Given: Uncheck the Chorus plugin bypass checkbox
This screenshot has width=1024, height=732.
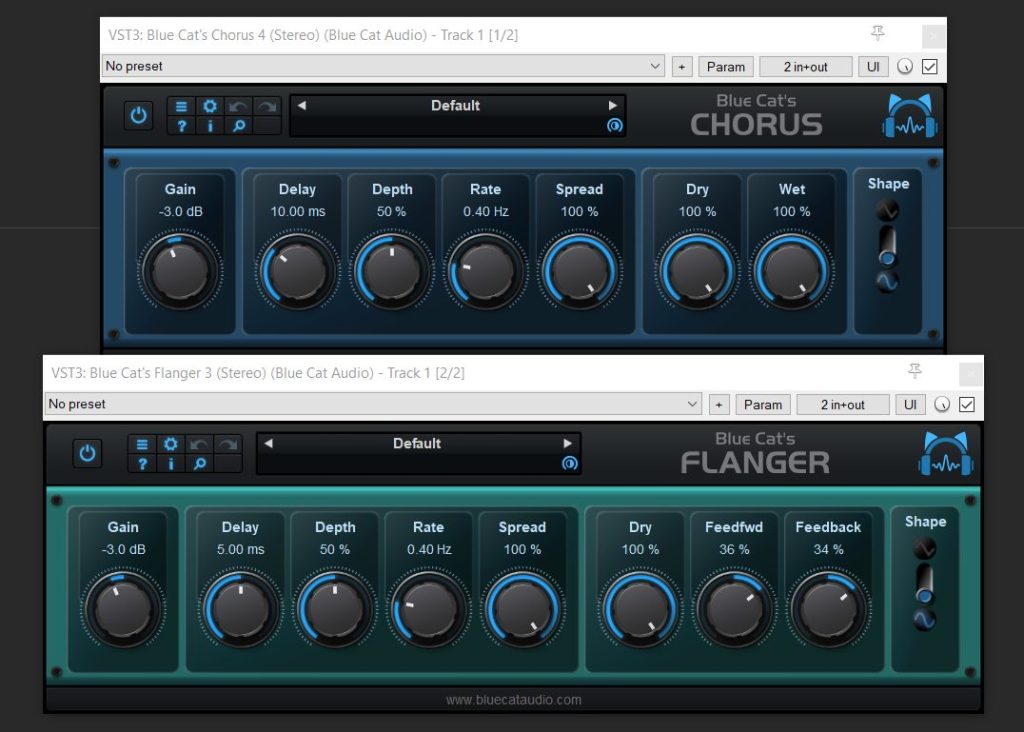Looking at the screenshot, I should (x=929, y=67).
